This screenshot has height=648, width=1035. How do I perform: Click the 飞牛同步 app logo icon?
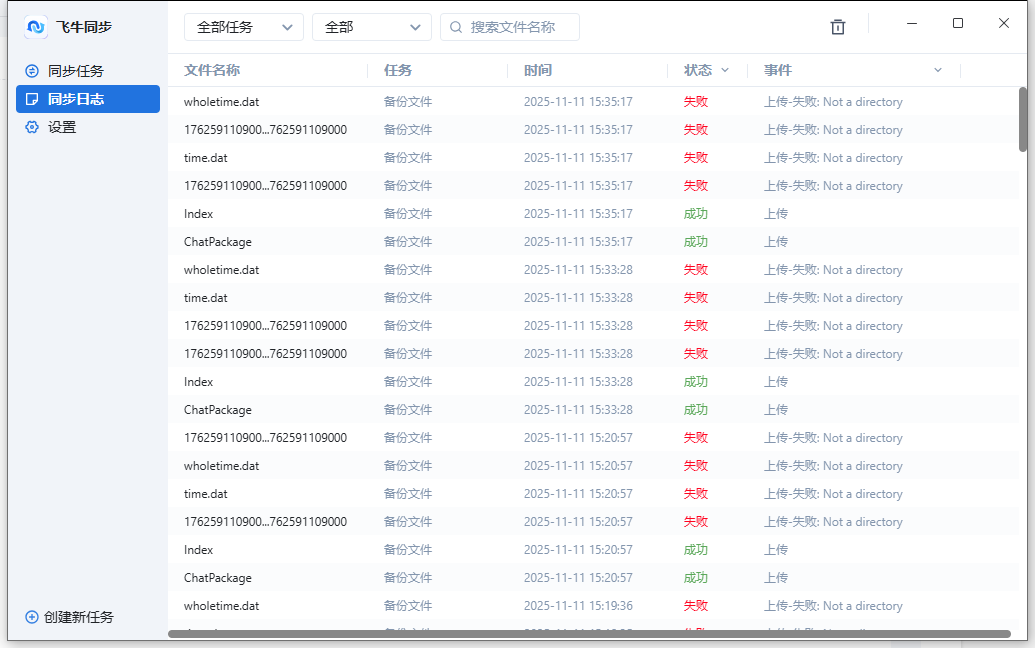(x=36, y=27)
